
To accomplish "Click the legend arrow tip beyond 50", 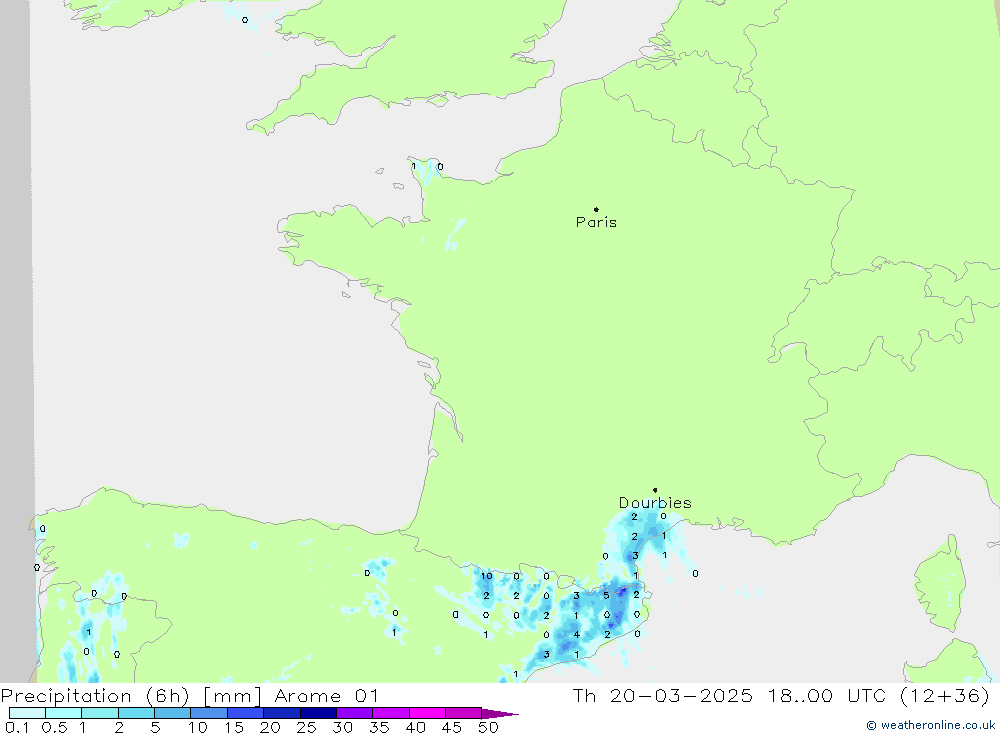I will 501,713.
